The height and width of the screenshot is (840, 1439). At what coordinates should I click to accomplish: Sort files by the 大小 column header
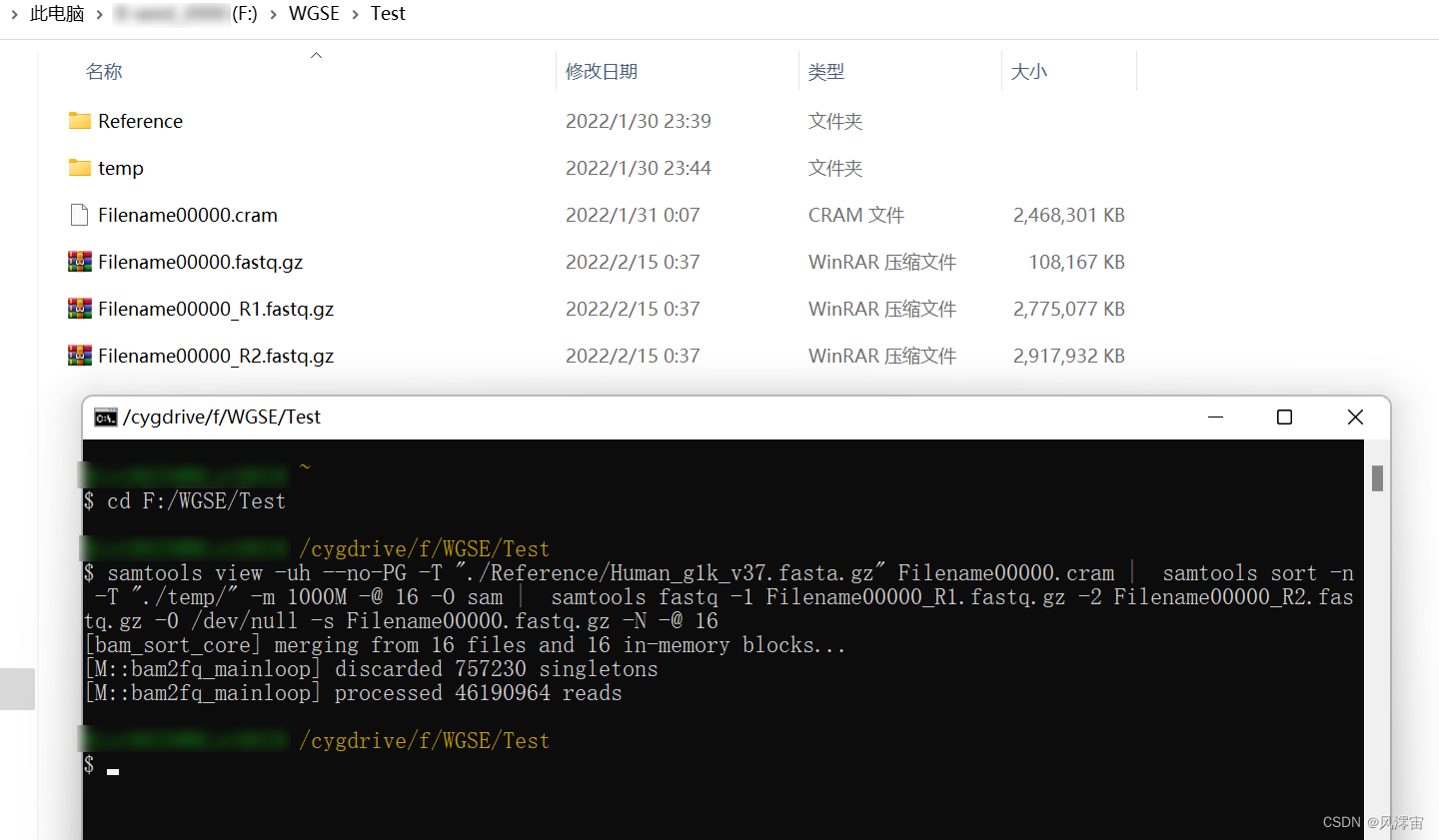coord(1029,71)
